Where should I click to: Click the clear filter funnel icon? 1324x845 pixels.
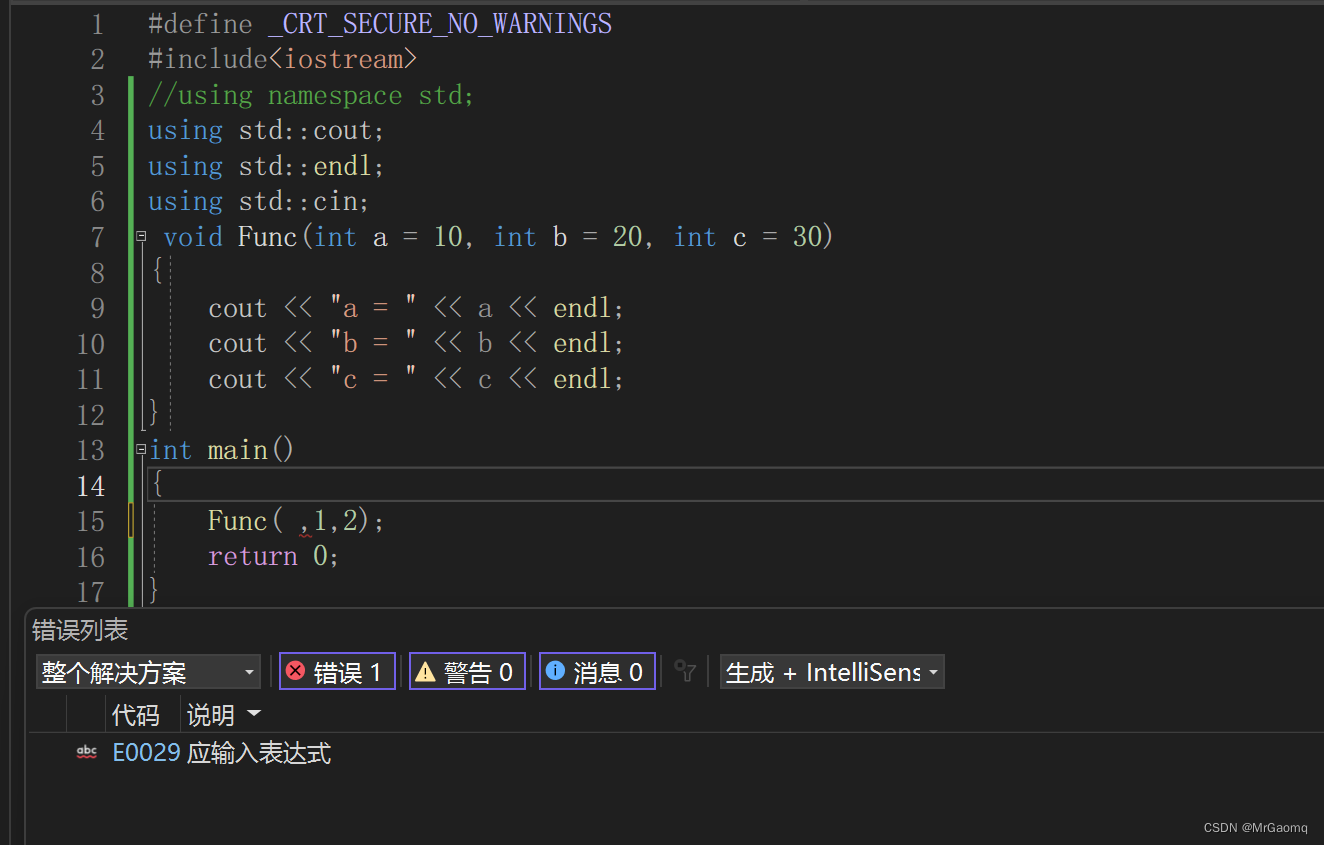[685, 672]
